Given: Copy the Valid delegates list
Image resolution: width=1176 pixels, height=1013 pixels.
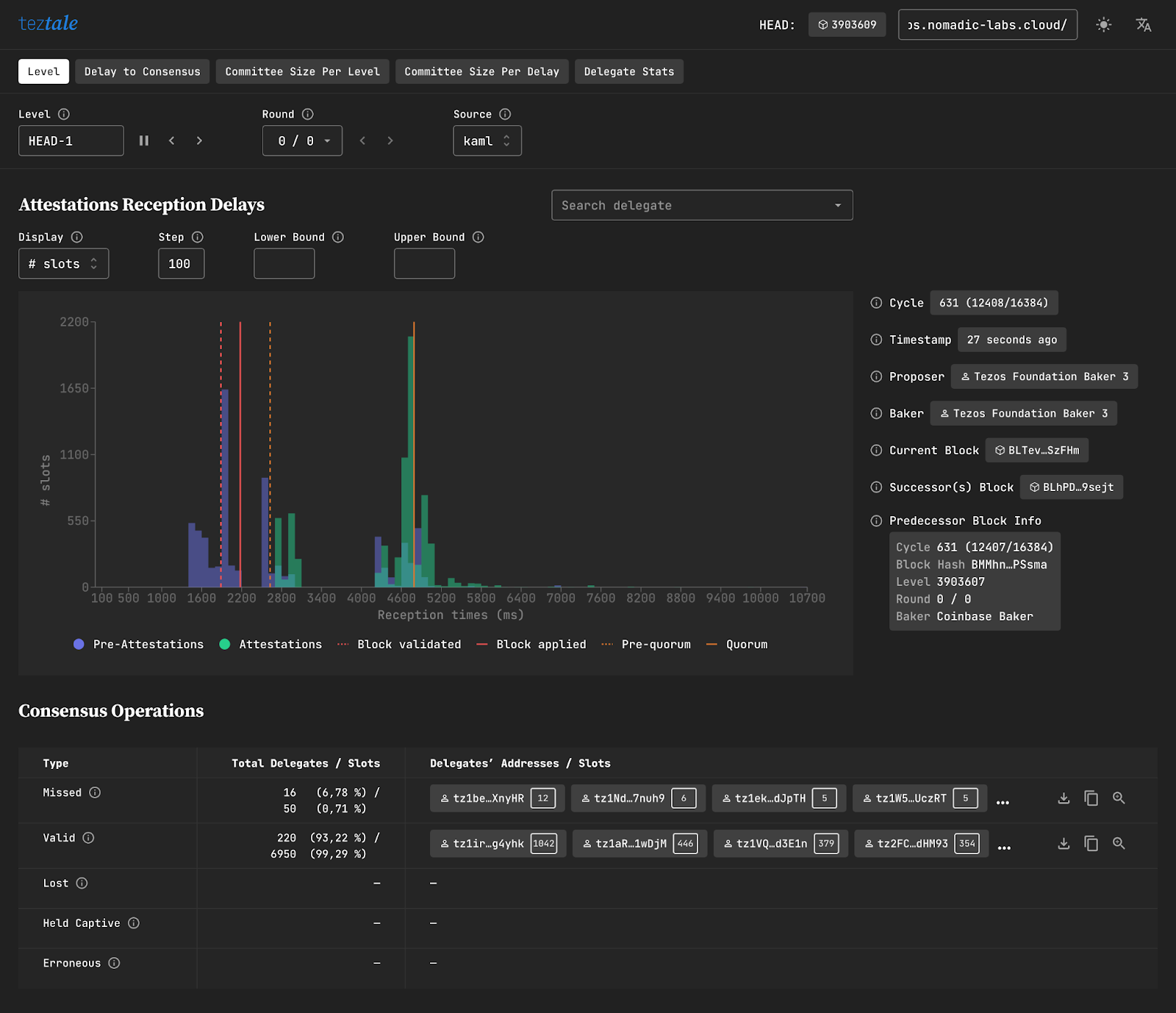Looking at the screenshot, I should (1091, 844).
